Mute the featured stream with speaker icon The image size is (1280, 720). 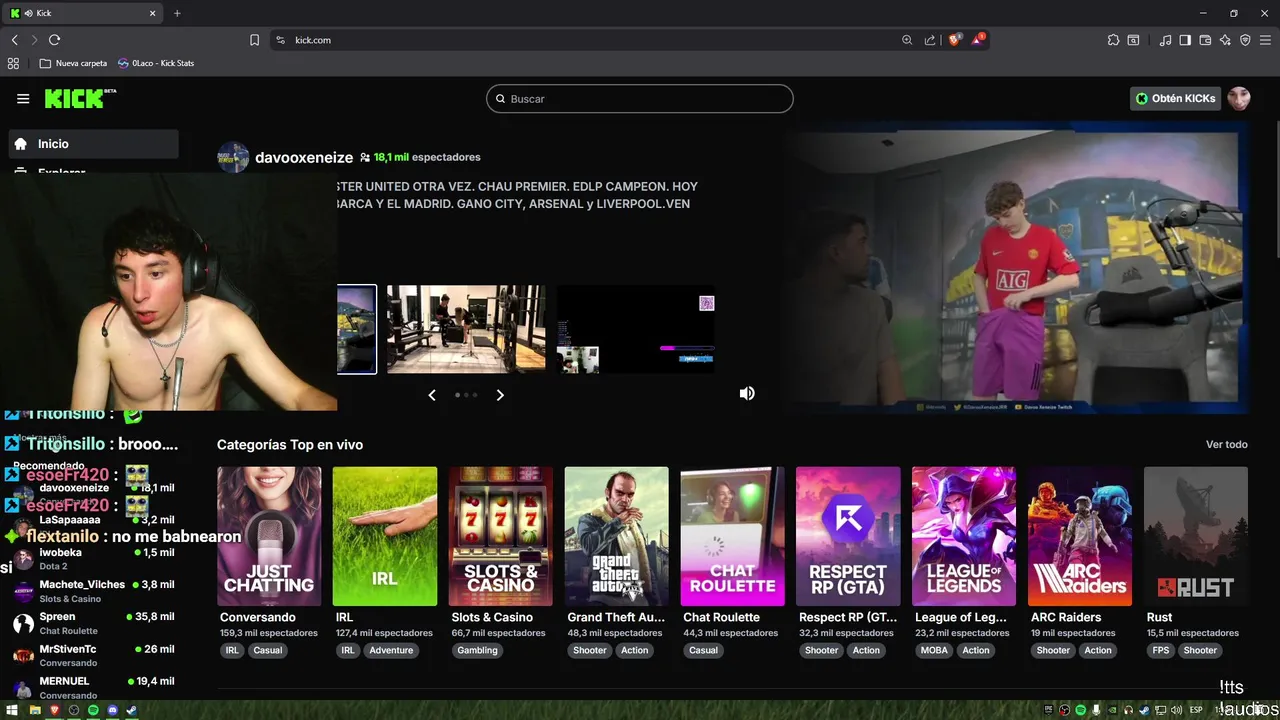[747, 394]
